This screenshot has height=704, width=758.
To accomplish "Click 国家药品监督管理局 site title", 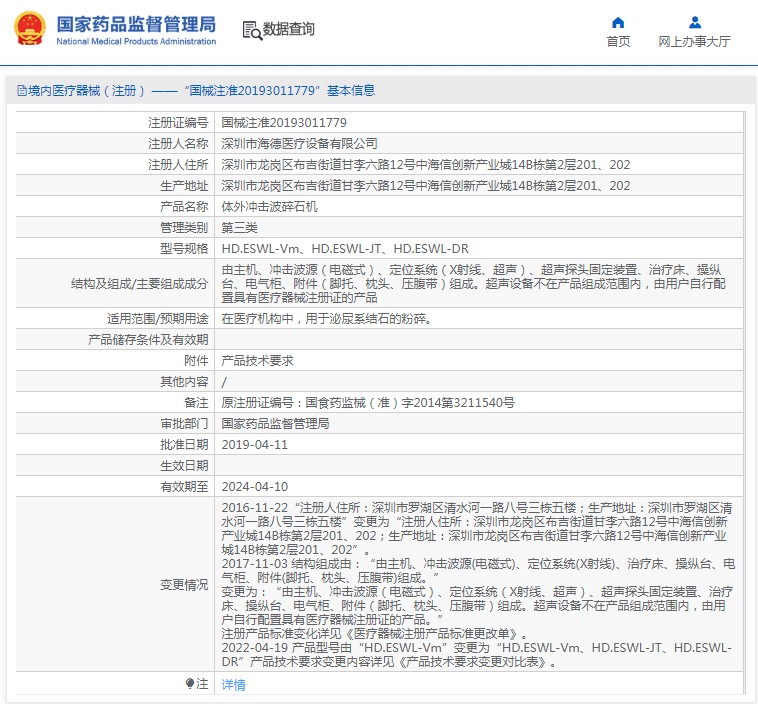I will coord(136,24).
